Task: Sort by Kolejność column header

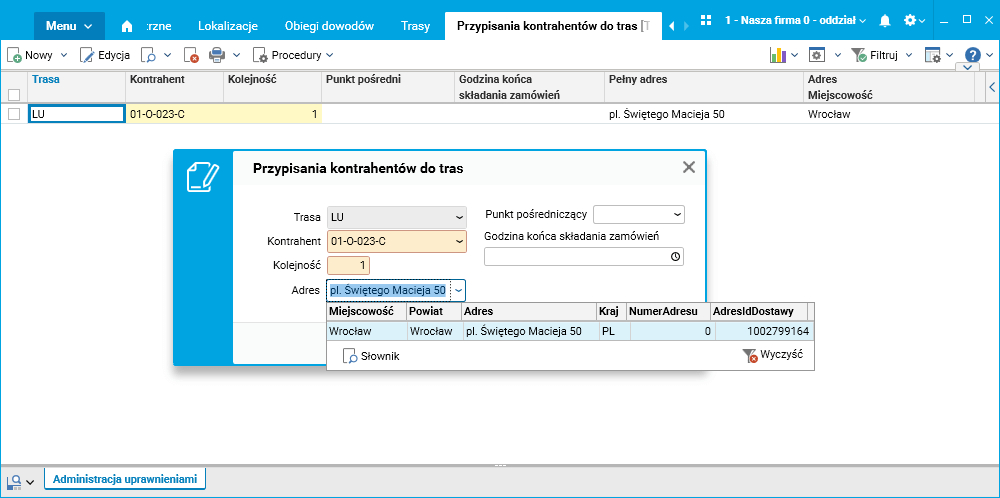Action: click(x=272, y=87)
